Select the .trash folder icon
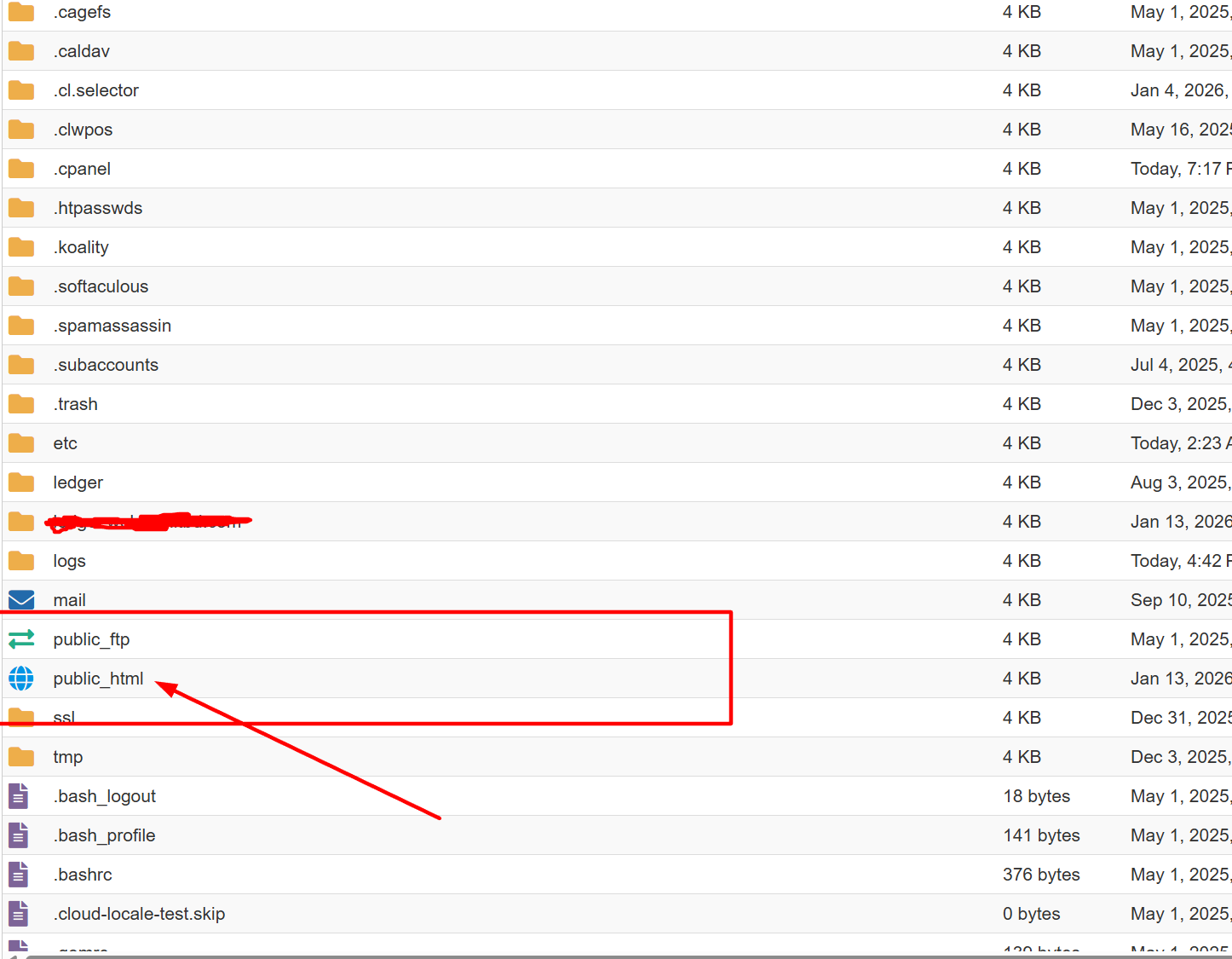1232x959 pixels. tap(21, 404)
